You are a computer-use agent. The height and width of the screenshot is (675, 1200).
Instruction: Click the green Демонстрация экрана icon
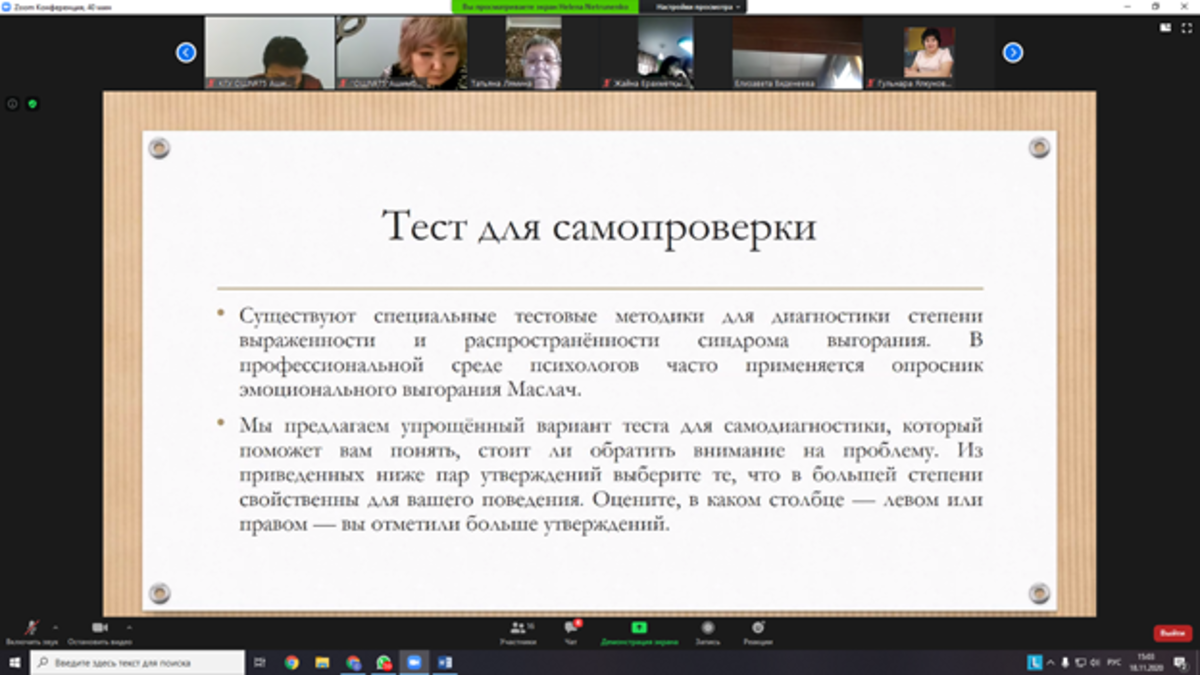638,629
